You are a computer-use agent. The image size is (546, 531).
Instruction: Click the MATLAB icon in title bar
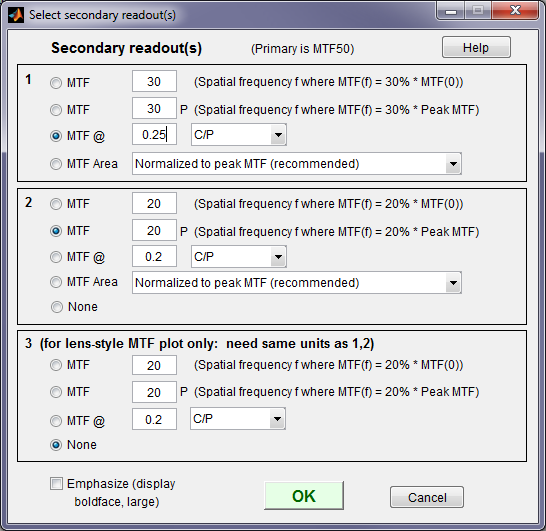click(x=16, y=15)
